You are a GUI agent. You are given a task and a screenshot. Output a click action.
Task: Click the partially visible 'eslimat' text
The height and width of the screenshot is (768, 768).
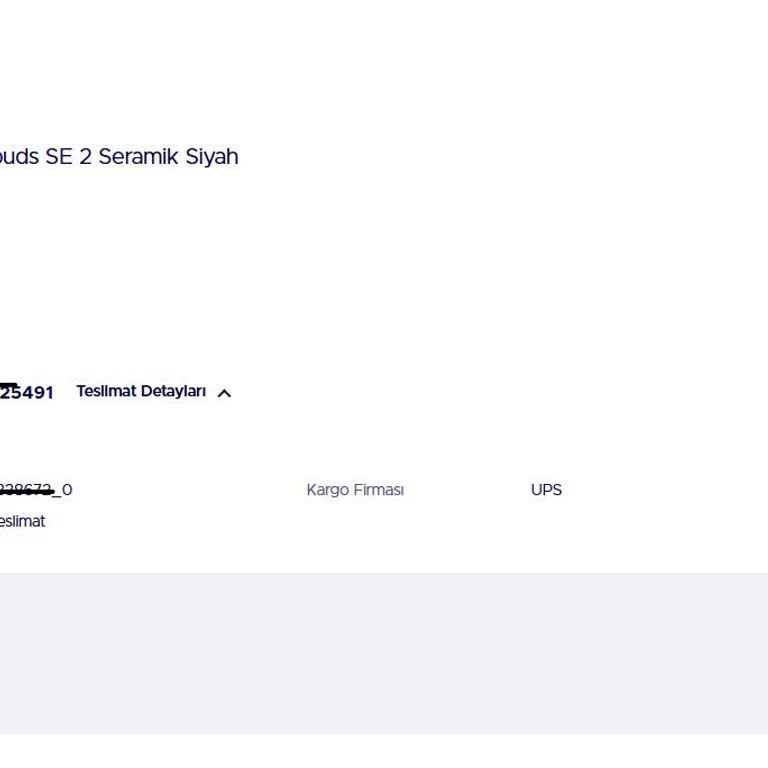(22, 521)
